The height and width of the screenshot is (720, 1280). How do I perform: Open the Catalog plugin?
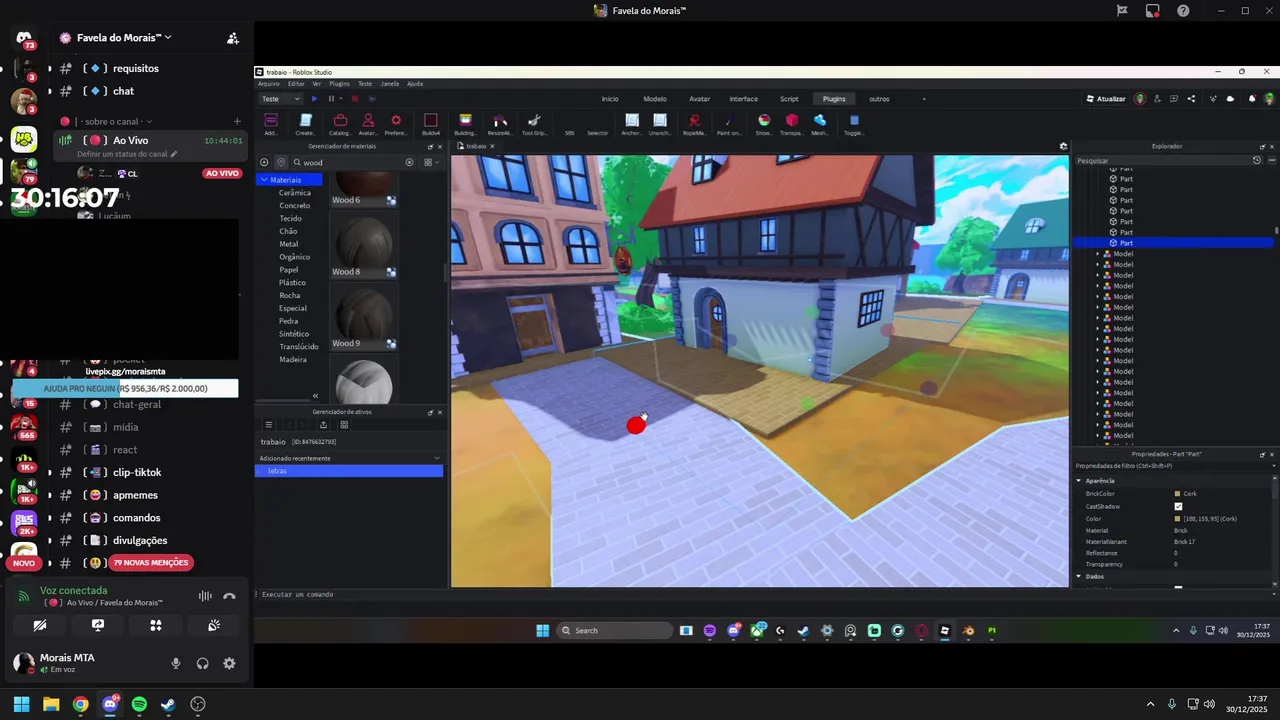(x=340, y=124)
